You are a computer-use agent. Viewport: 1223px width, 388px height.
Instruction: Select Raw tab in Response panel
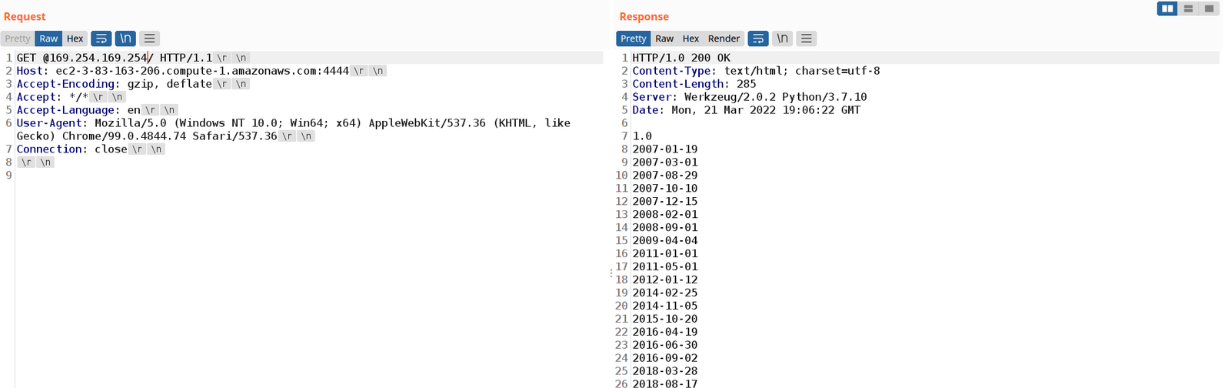click(665, 38)
